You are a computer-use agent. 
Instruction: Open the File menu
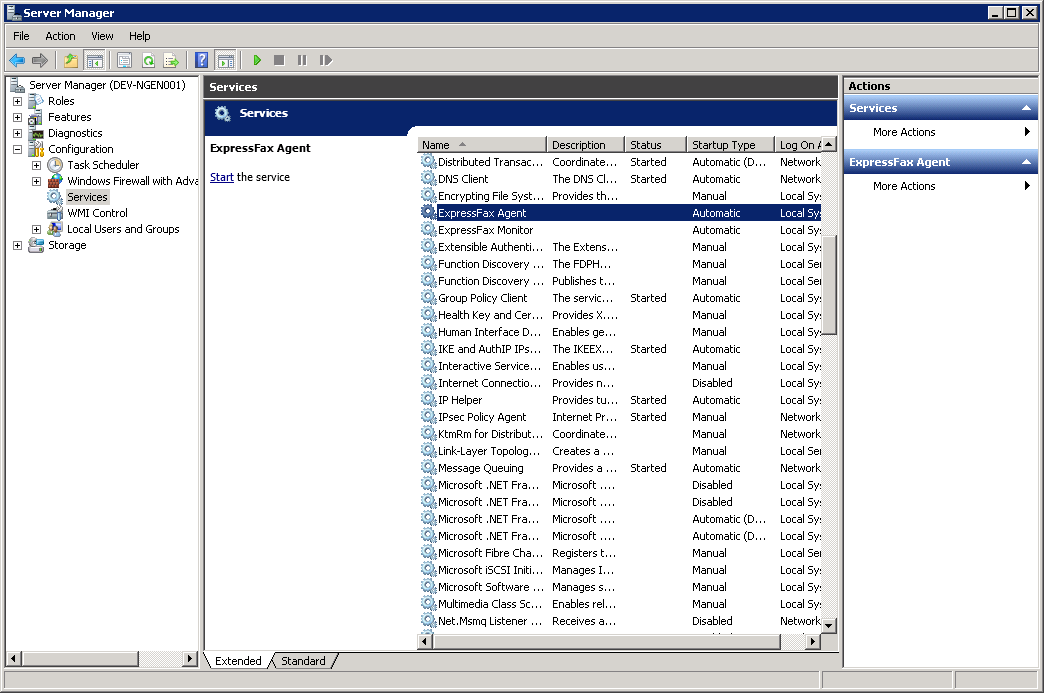coord(21,36)
